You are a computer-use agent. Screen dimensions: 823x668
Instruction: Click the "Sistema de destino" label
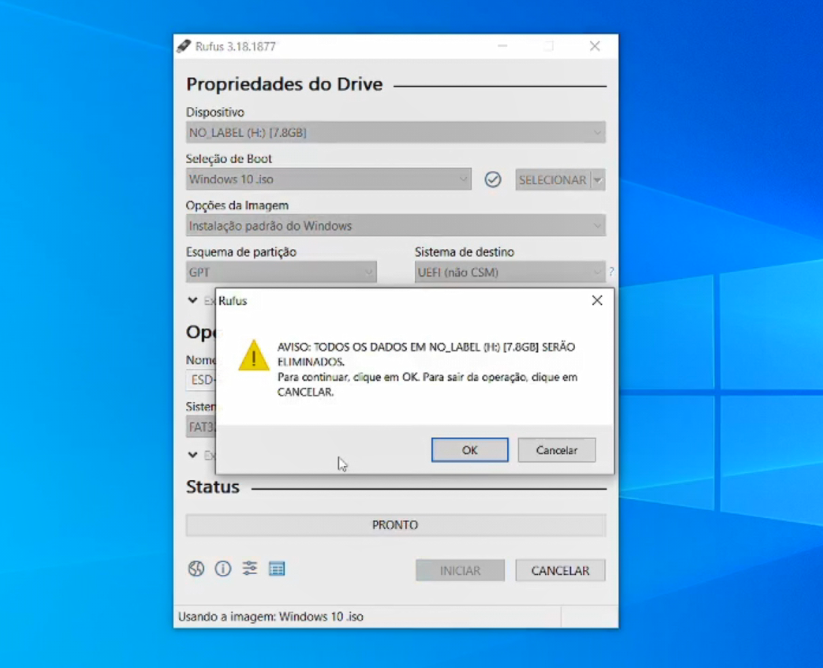click(465, 252)
